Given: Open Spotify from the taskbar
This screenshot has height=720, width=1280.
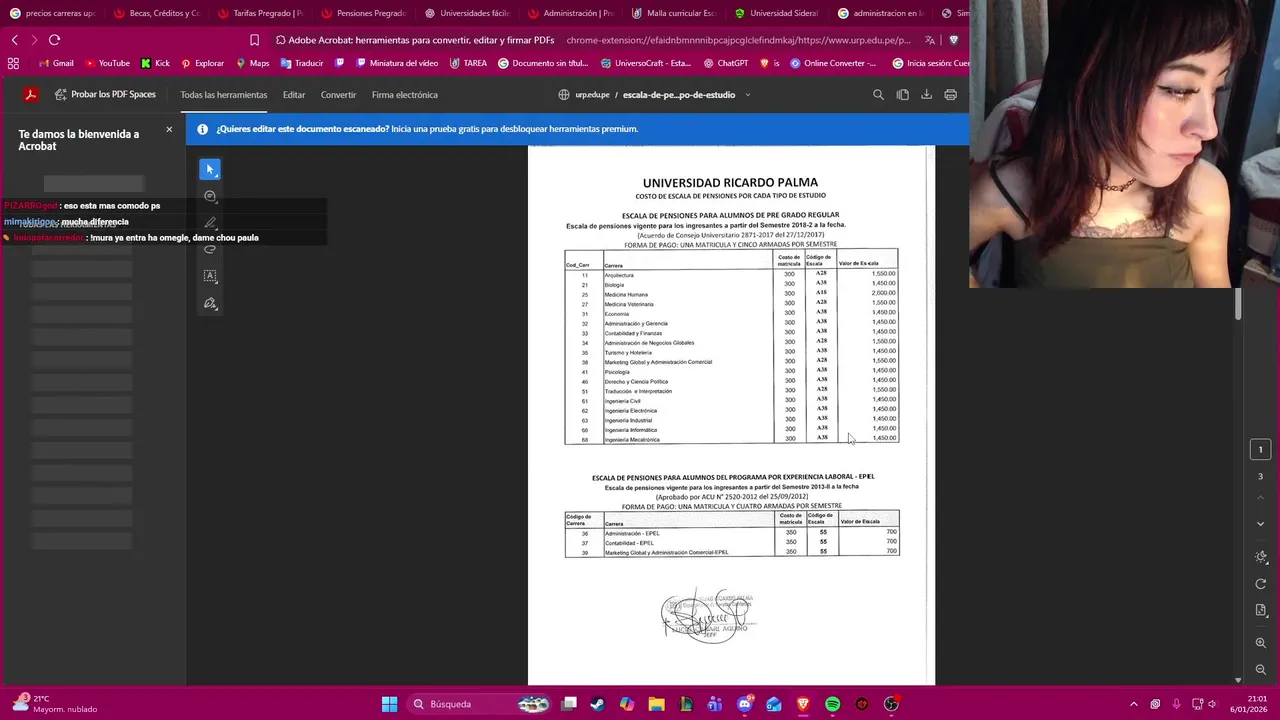Looking at the screenshot, I should point(832,704).
